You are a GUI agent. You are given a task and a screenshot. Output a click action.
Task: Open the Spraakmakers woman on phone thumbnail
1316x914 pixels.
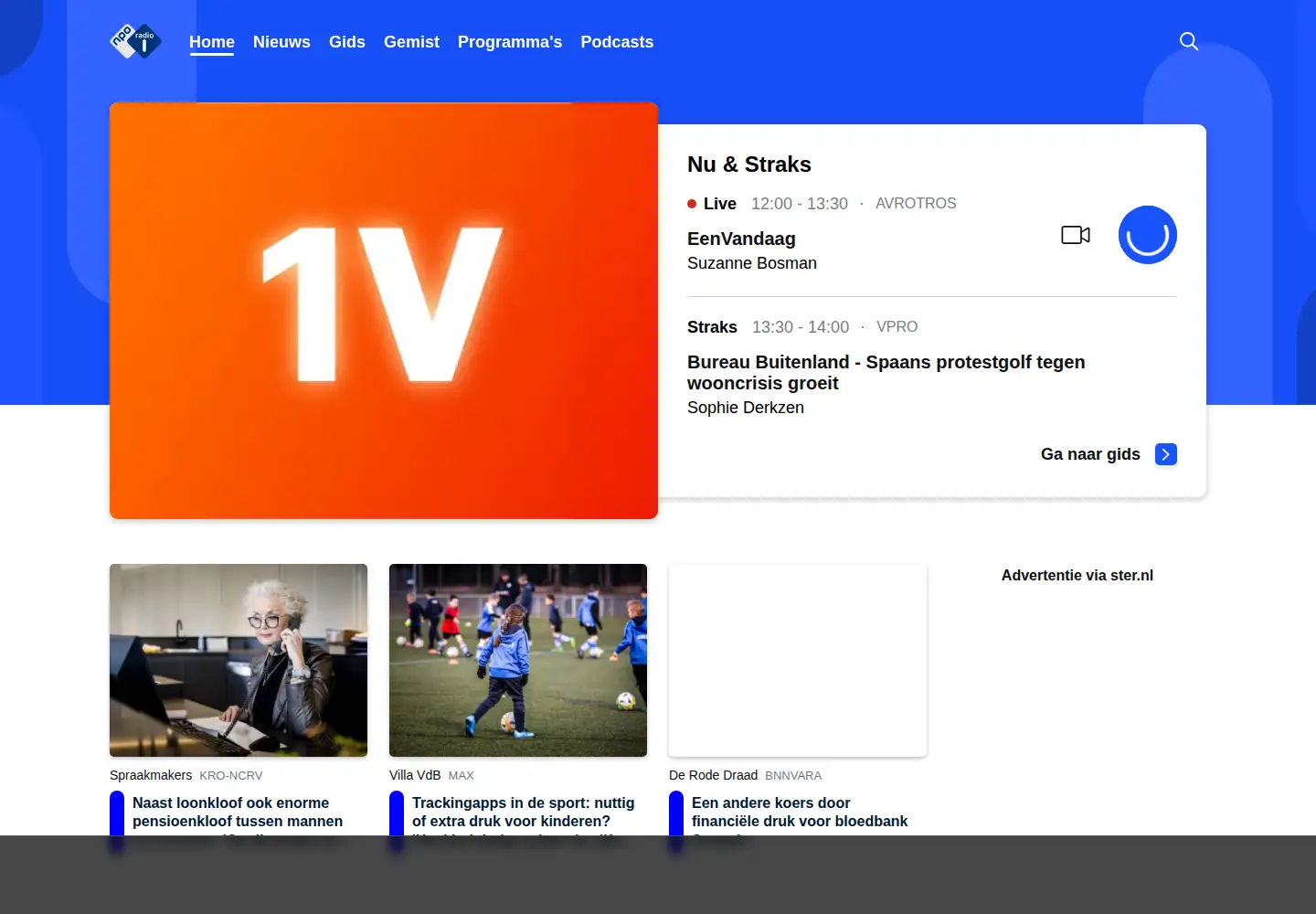click(239, 660)
